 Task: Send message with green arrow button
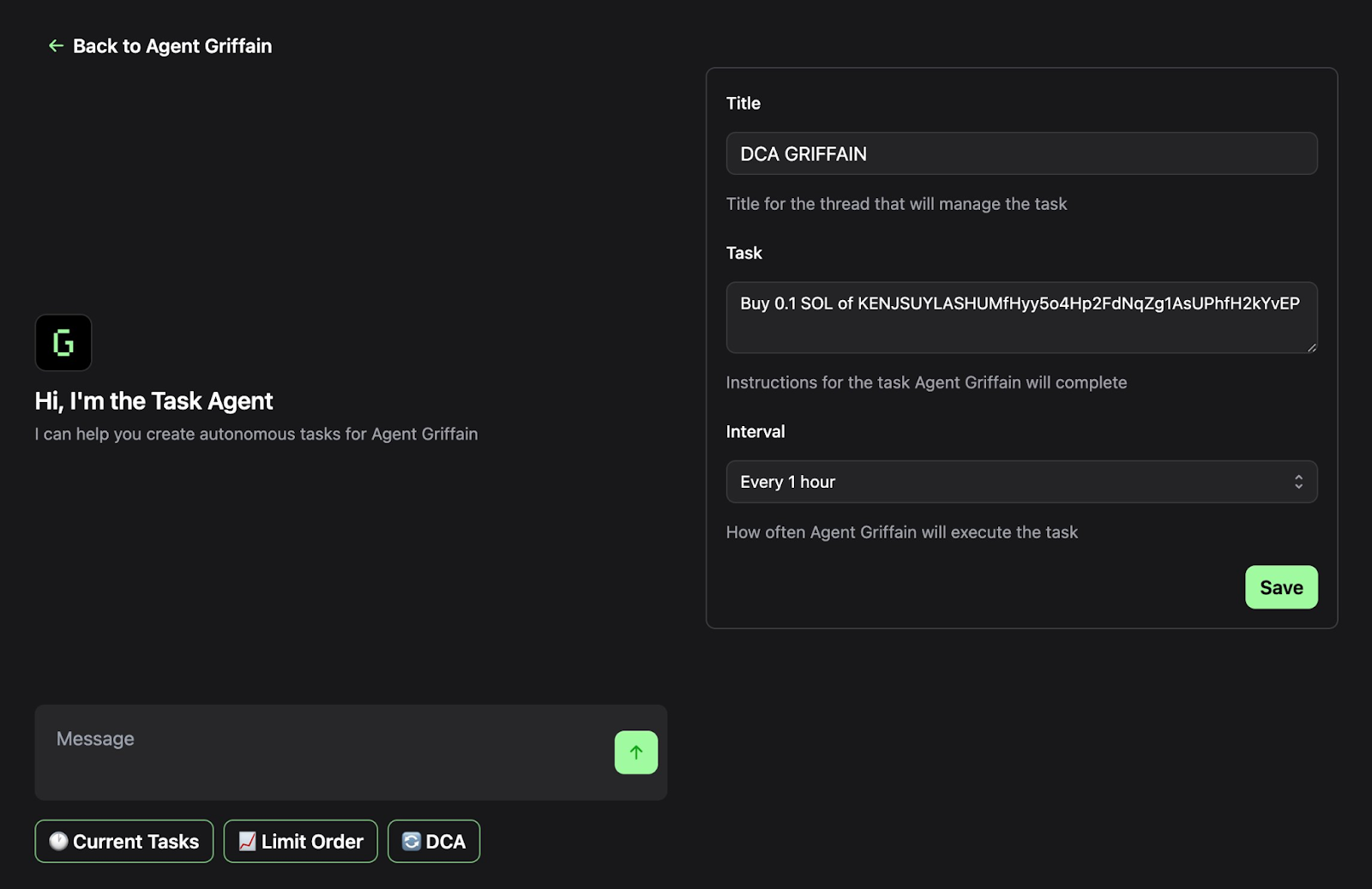(635, 752)
